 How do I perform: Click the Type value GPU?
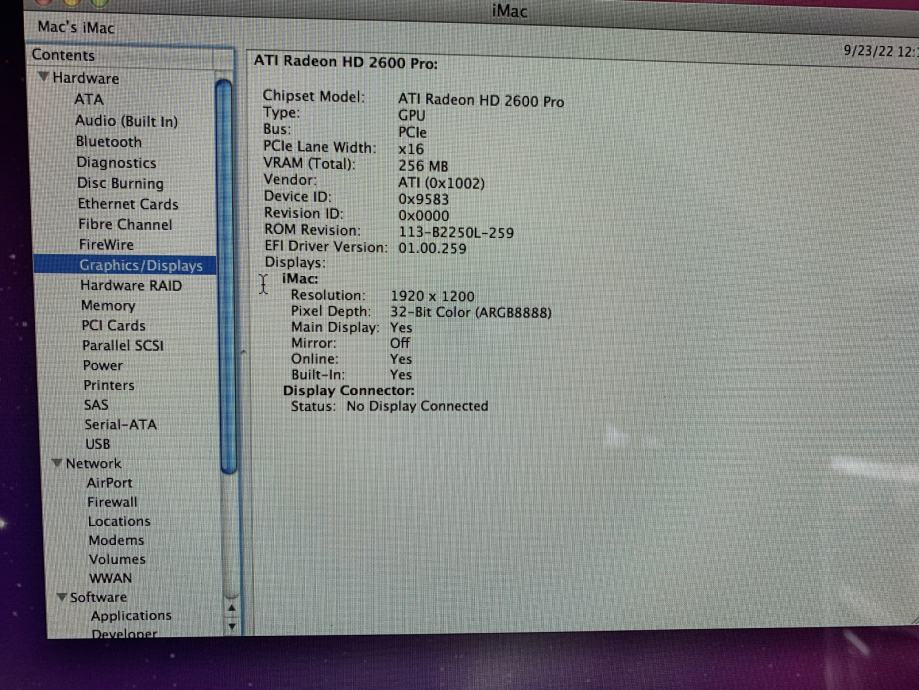(412, 115)
